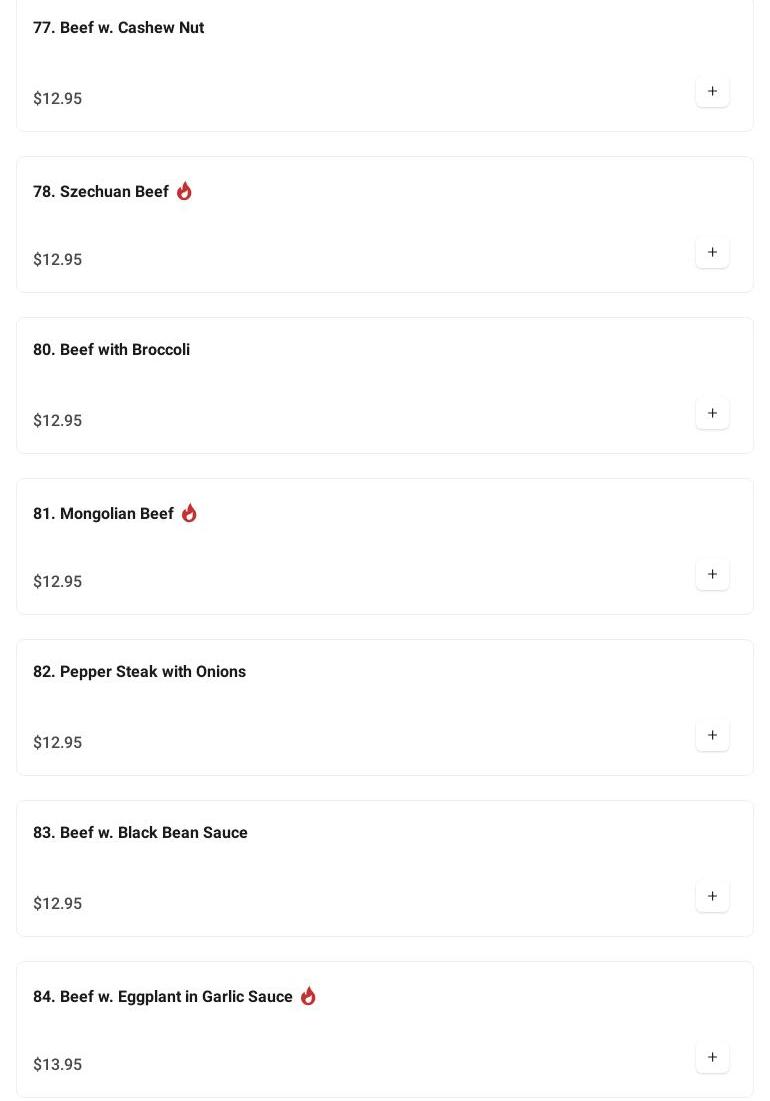
Task: Add Pepper Steak with Onions
Action: [x=712, y=735]
